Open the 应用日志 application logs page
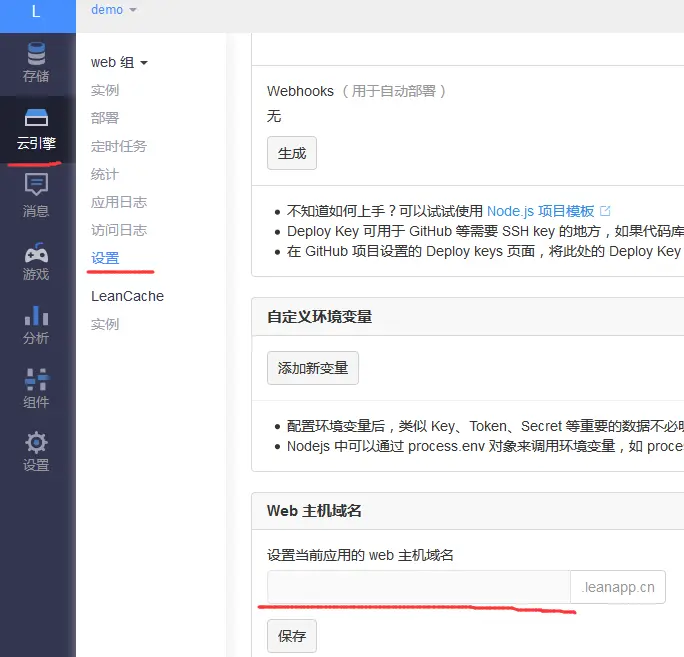 click(x=119, y=202)
